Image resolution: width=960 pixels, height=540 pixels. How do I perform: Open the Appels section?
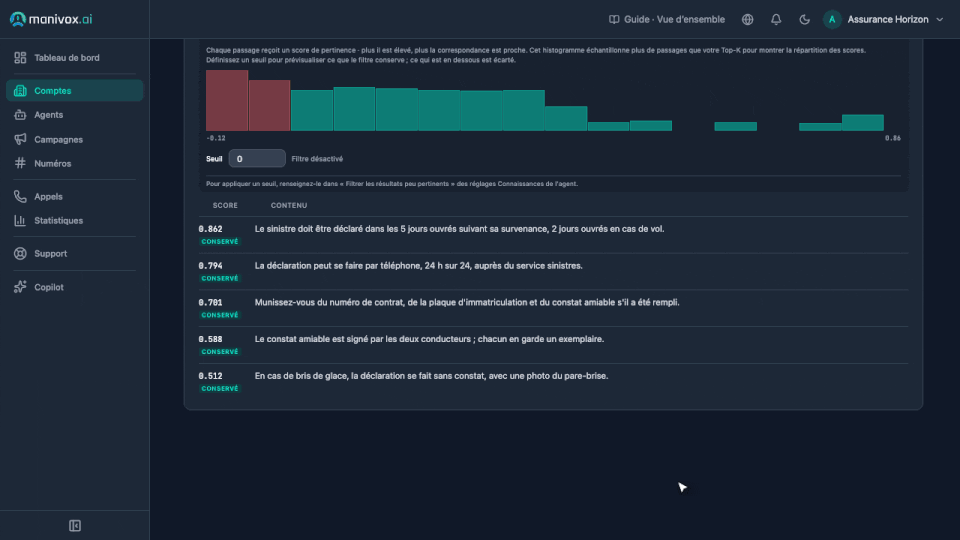[x=75, y=197]
